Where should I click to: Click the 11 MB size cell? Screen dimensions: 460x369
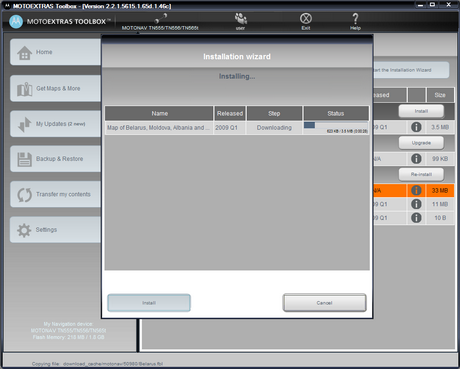coord(440,204)
